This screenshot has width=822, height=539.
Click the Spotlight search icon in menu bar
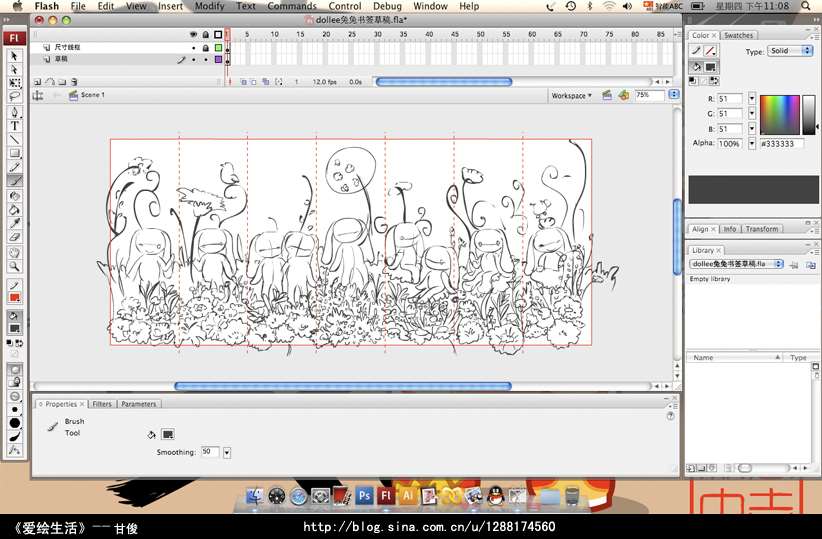coord(806,6)
